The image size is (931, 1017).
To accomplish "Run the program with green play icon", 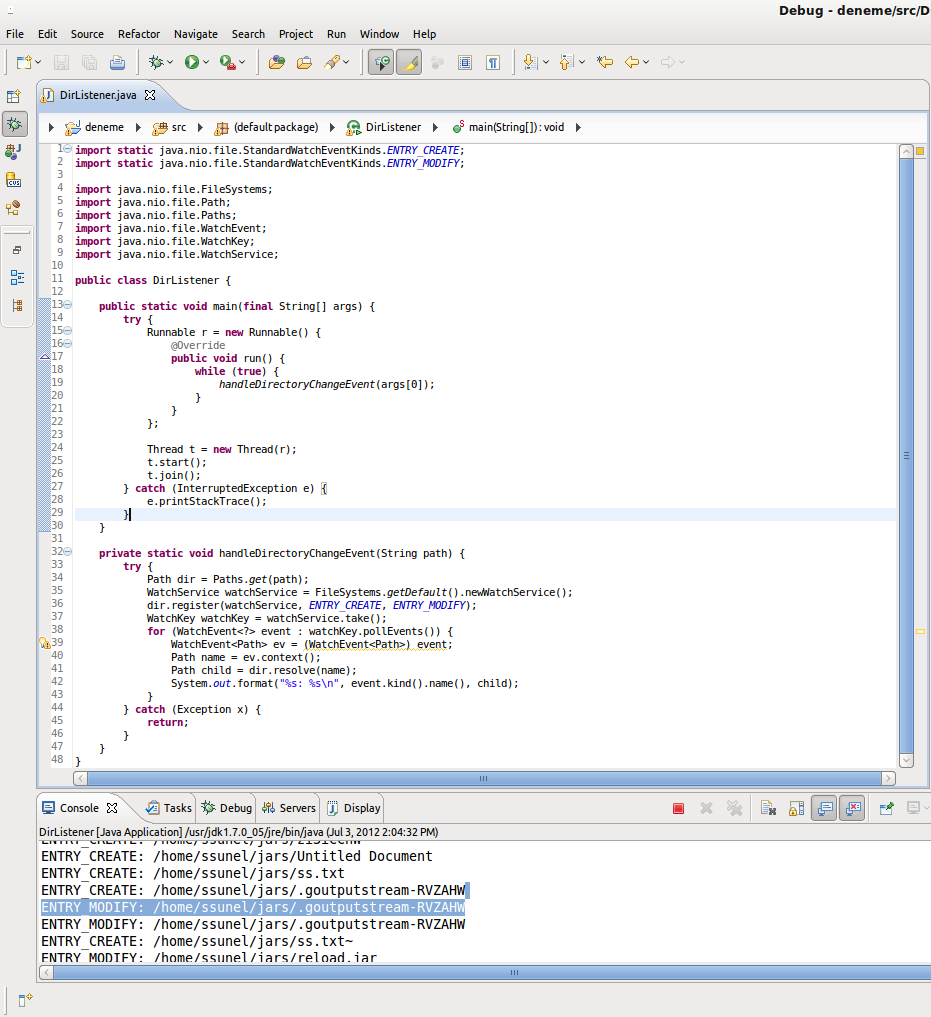I will pyautogui.click(x=191, y=62).
